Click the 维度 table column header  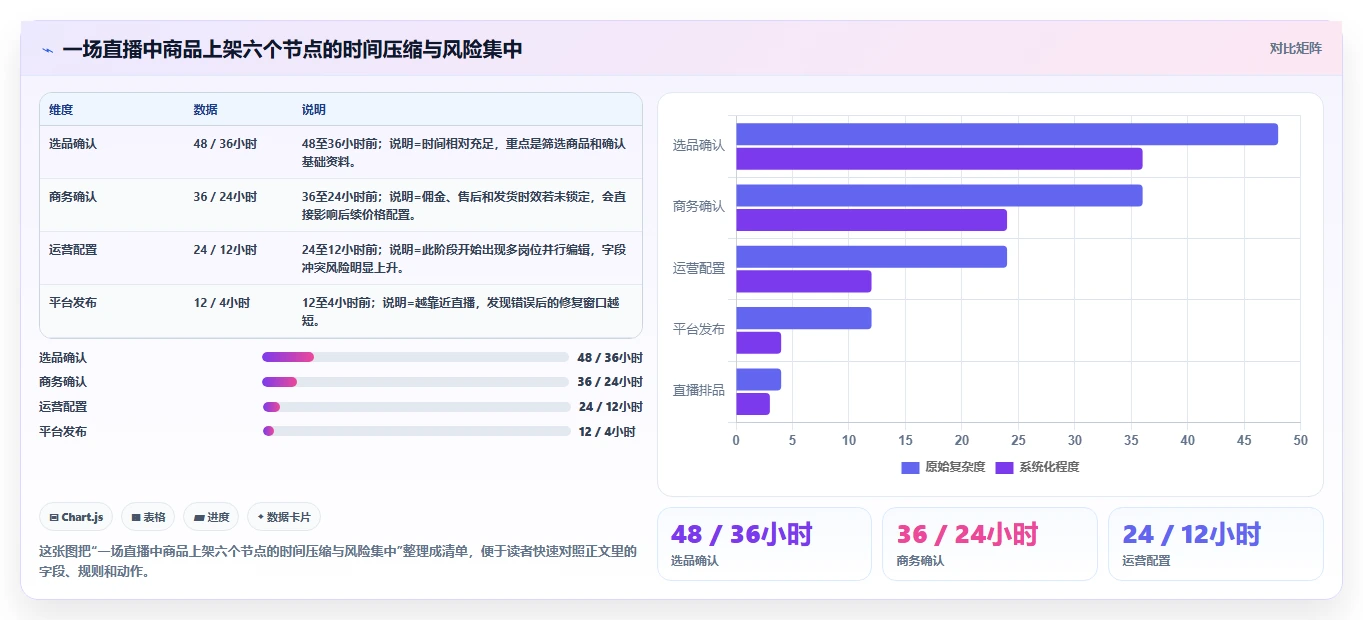tap(61, 110)
